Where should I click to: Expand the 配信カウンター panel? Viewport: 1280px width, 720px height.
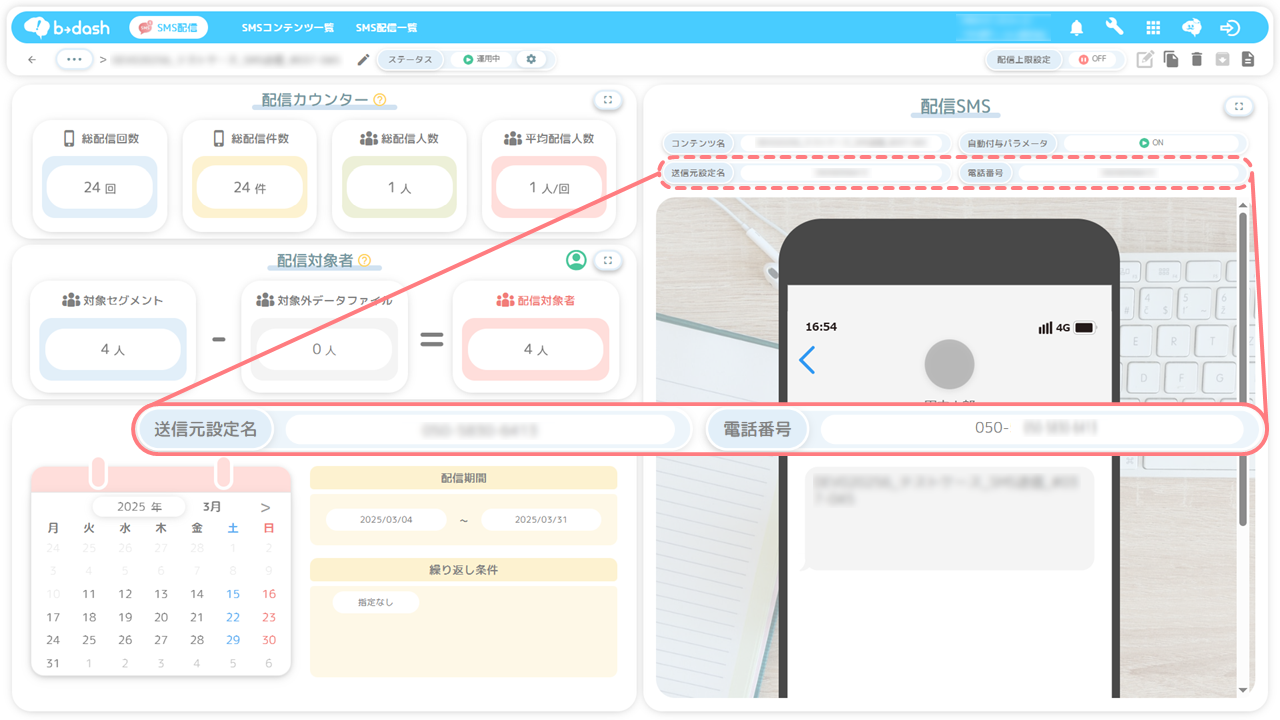click(x=608, y=100)
